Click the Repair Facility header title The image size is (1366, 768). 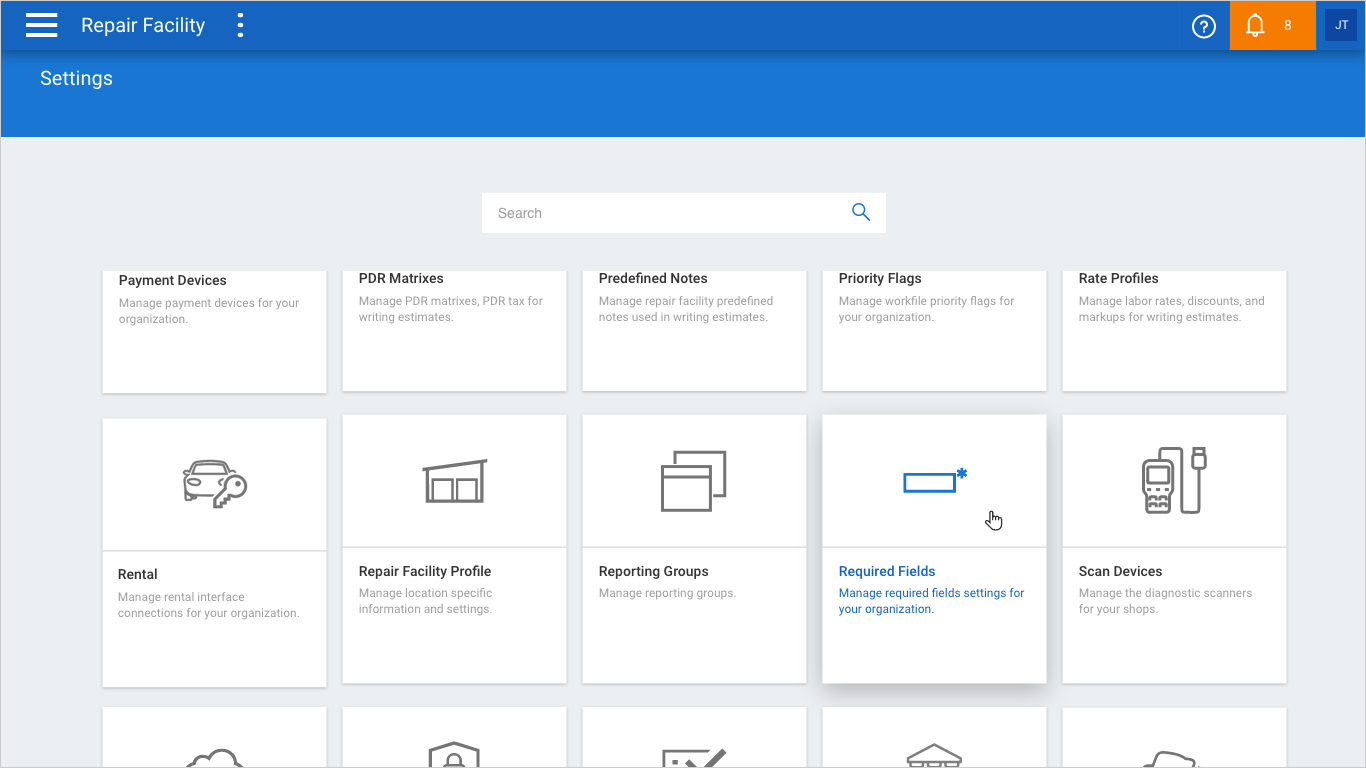[x=143, y=26]
